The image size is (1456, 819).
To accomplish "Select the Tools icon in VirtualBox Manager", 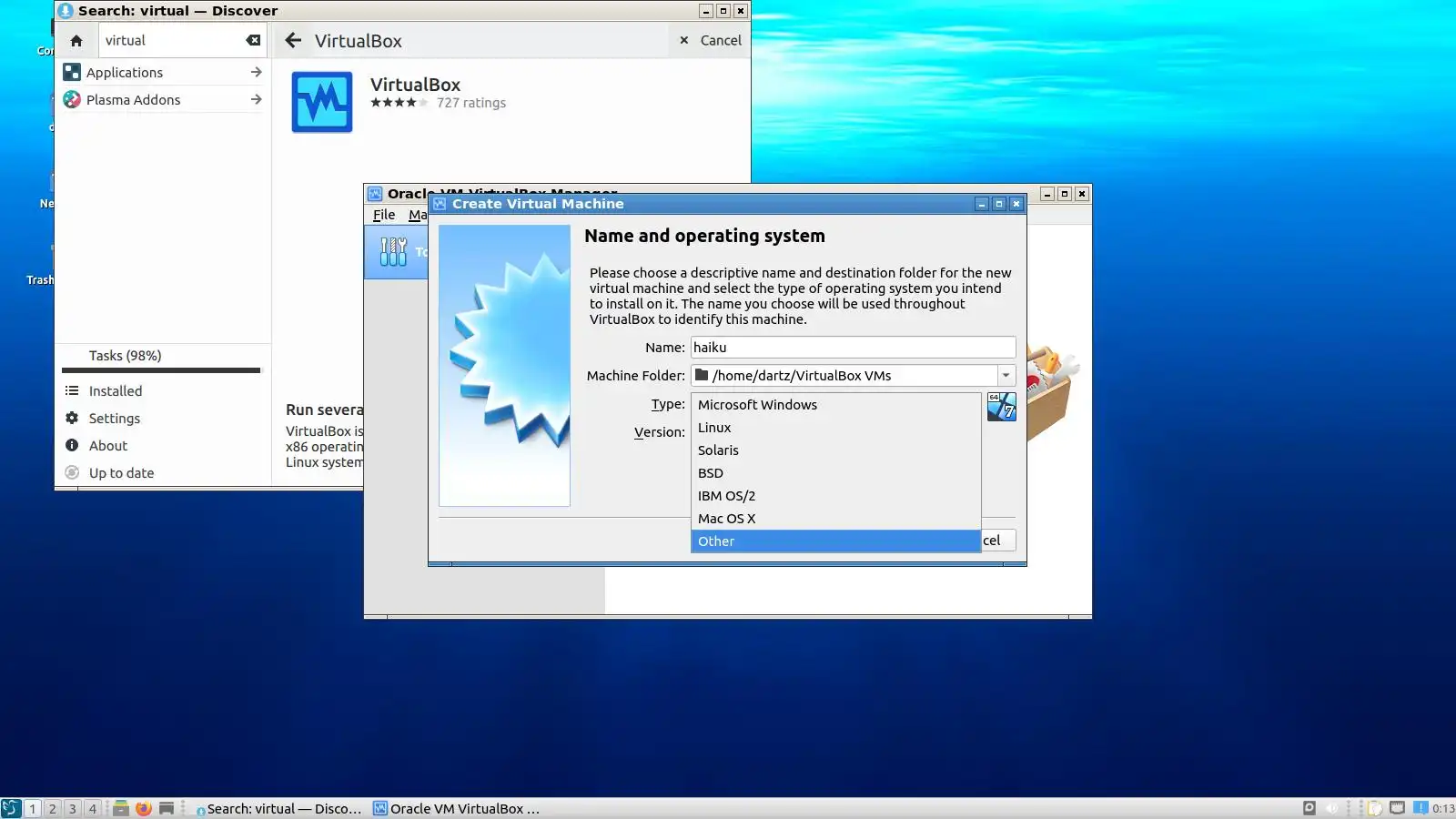I will (393, 252).
